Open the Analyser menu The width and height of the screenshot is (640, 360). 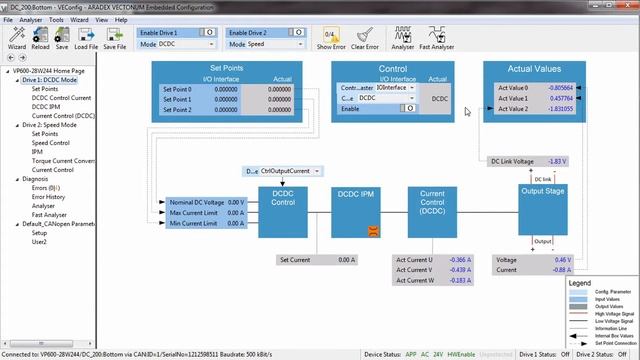click(31, 20)
